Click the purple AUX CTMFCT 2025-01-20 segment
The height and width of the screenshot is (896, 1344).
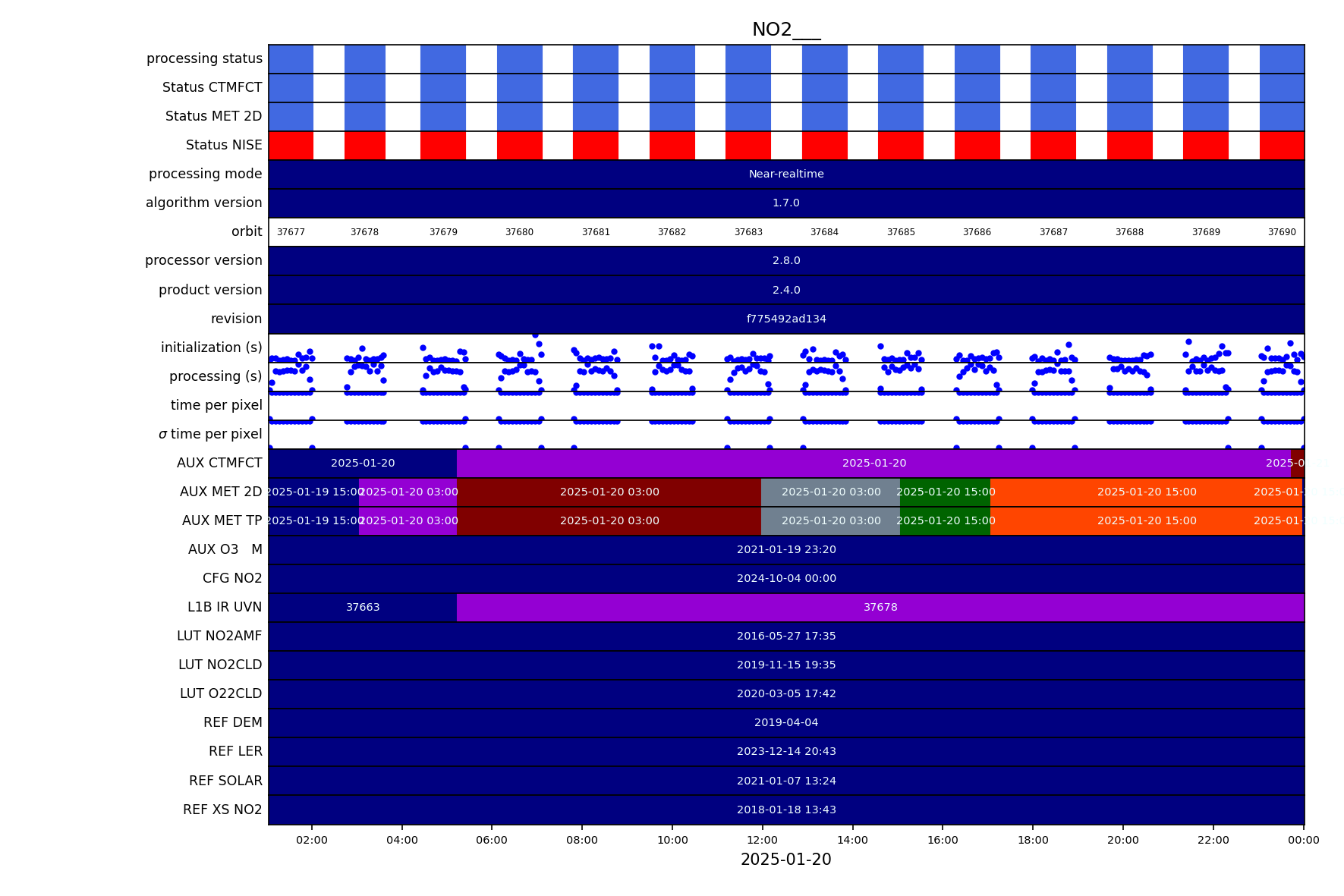click(873, 464)
